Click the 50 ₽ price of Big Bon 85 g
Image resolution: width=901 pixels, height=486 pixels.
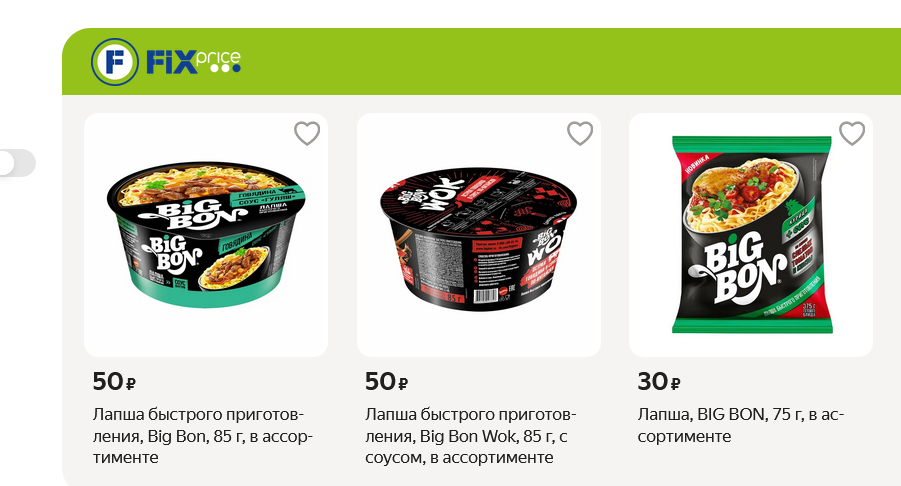114,381
